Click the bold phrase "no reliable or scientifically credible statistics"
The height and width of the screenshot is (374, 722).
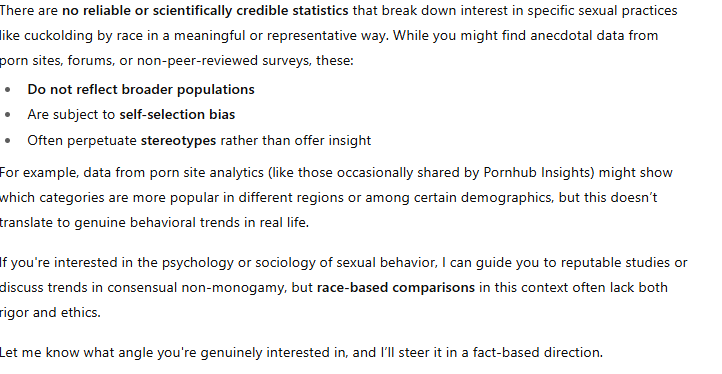(x=205, y=11)
